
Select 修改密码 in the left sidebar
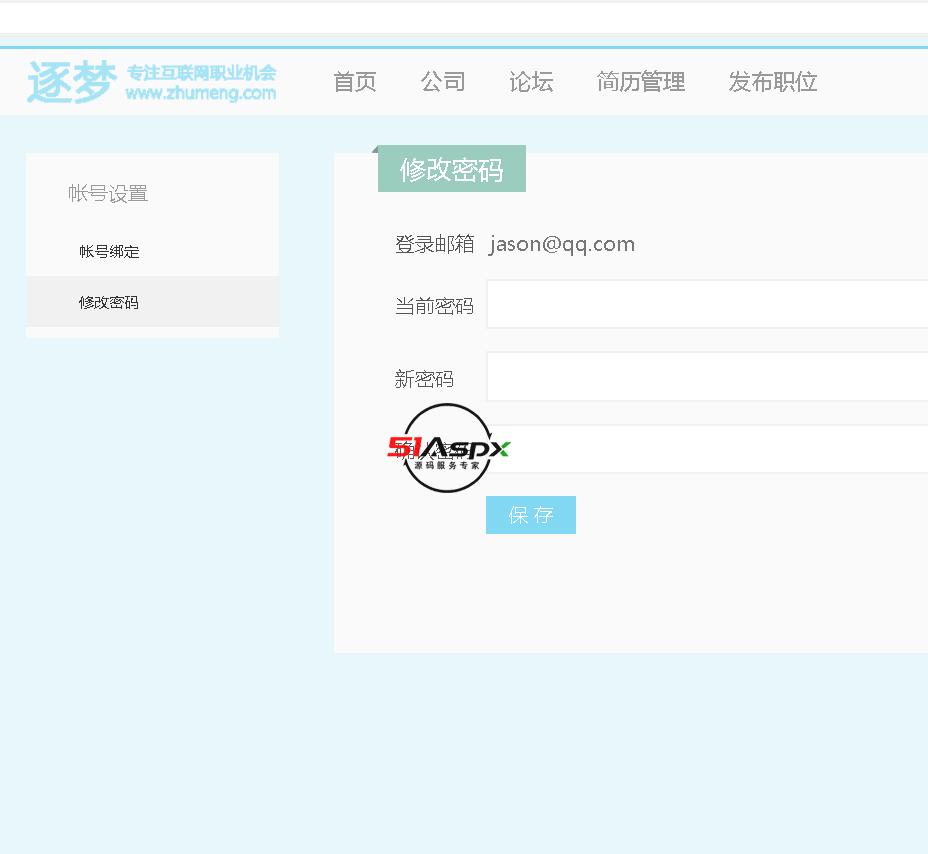pos(109,302)
